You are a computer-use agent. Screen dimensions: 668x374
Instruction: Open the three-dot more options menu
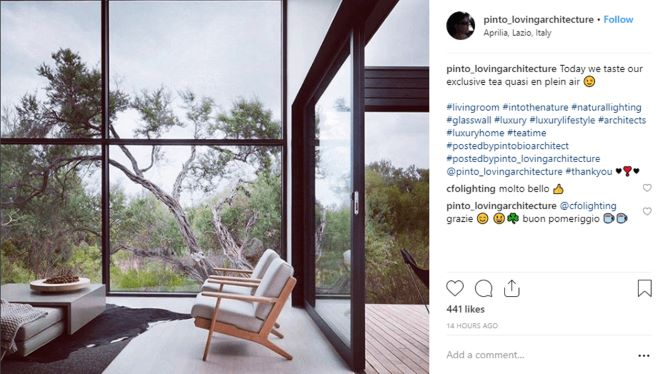[x=644, y=355]
